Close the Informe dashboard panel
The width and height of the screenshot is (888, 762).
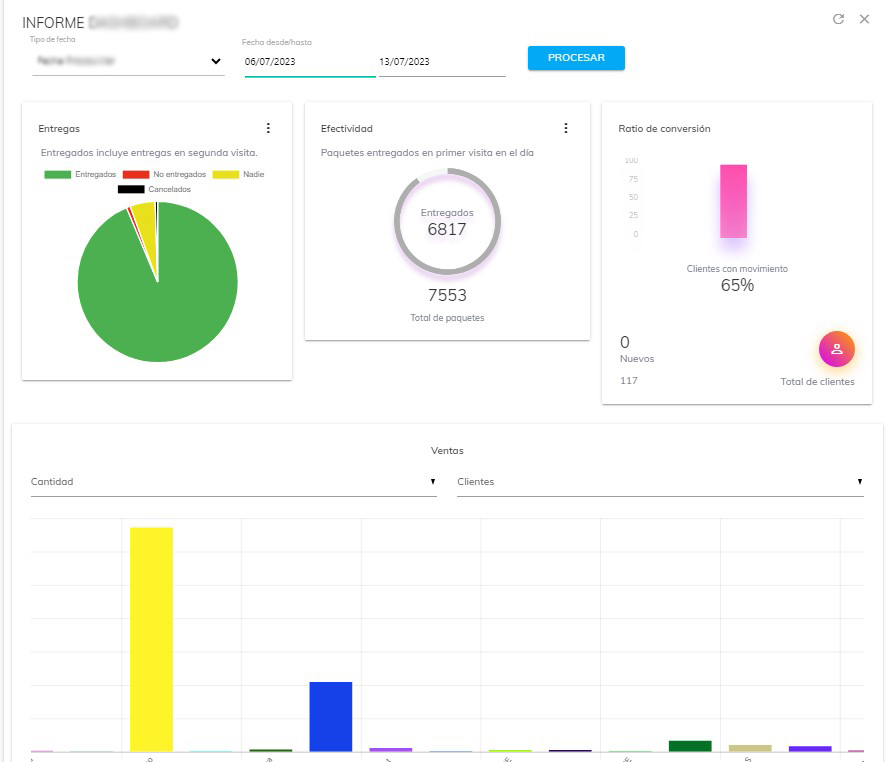(x=865, y=19)
